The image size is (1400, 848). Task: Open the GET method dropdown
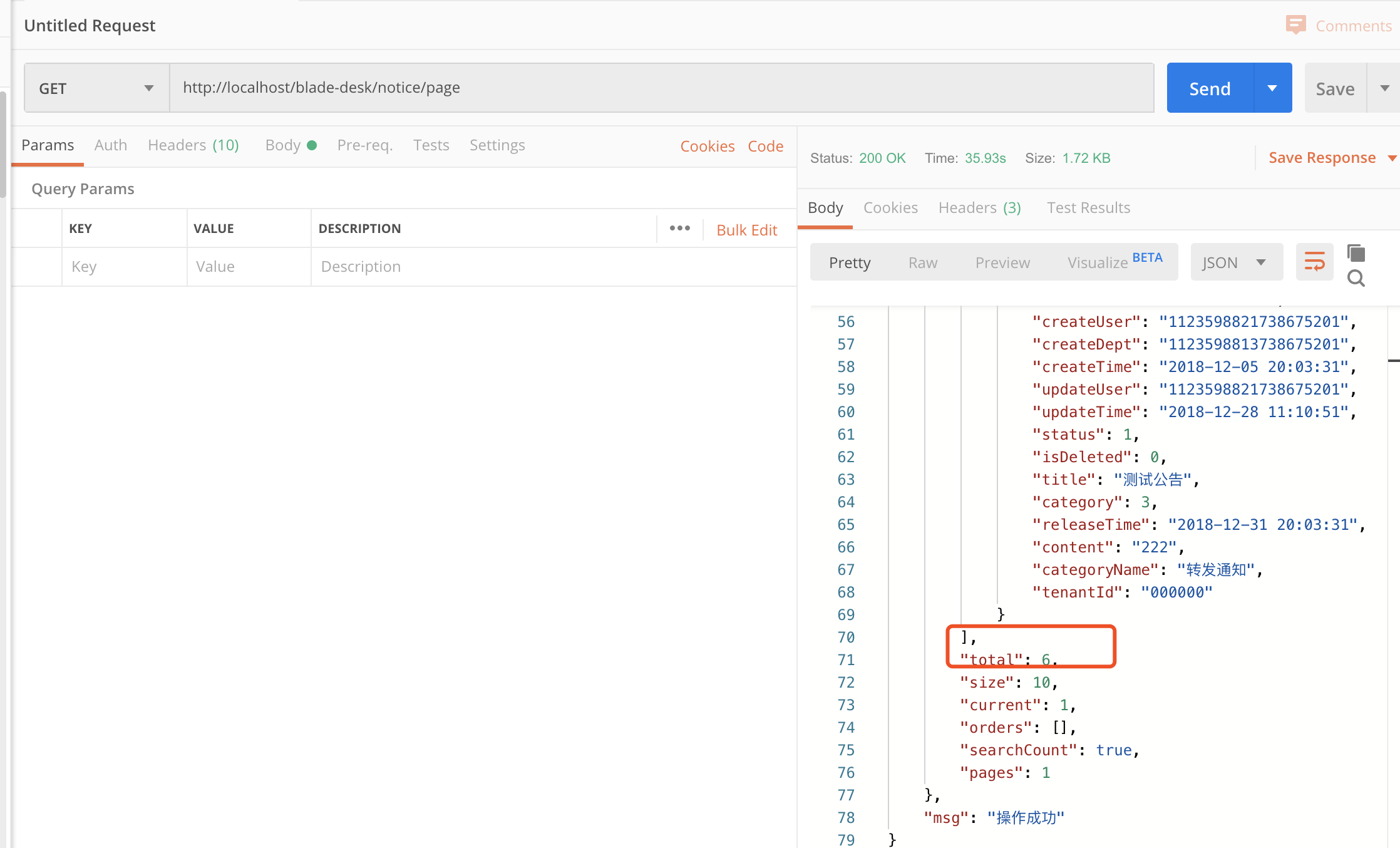coord(96,88)
